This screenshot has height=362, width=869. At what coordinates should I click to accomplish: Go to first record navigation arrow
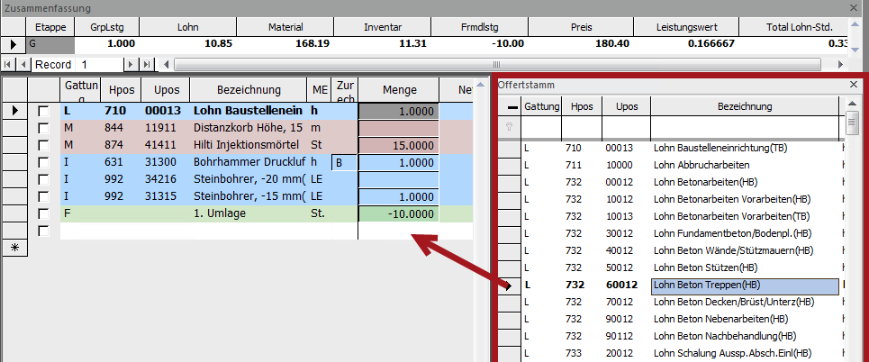[7, 65]
